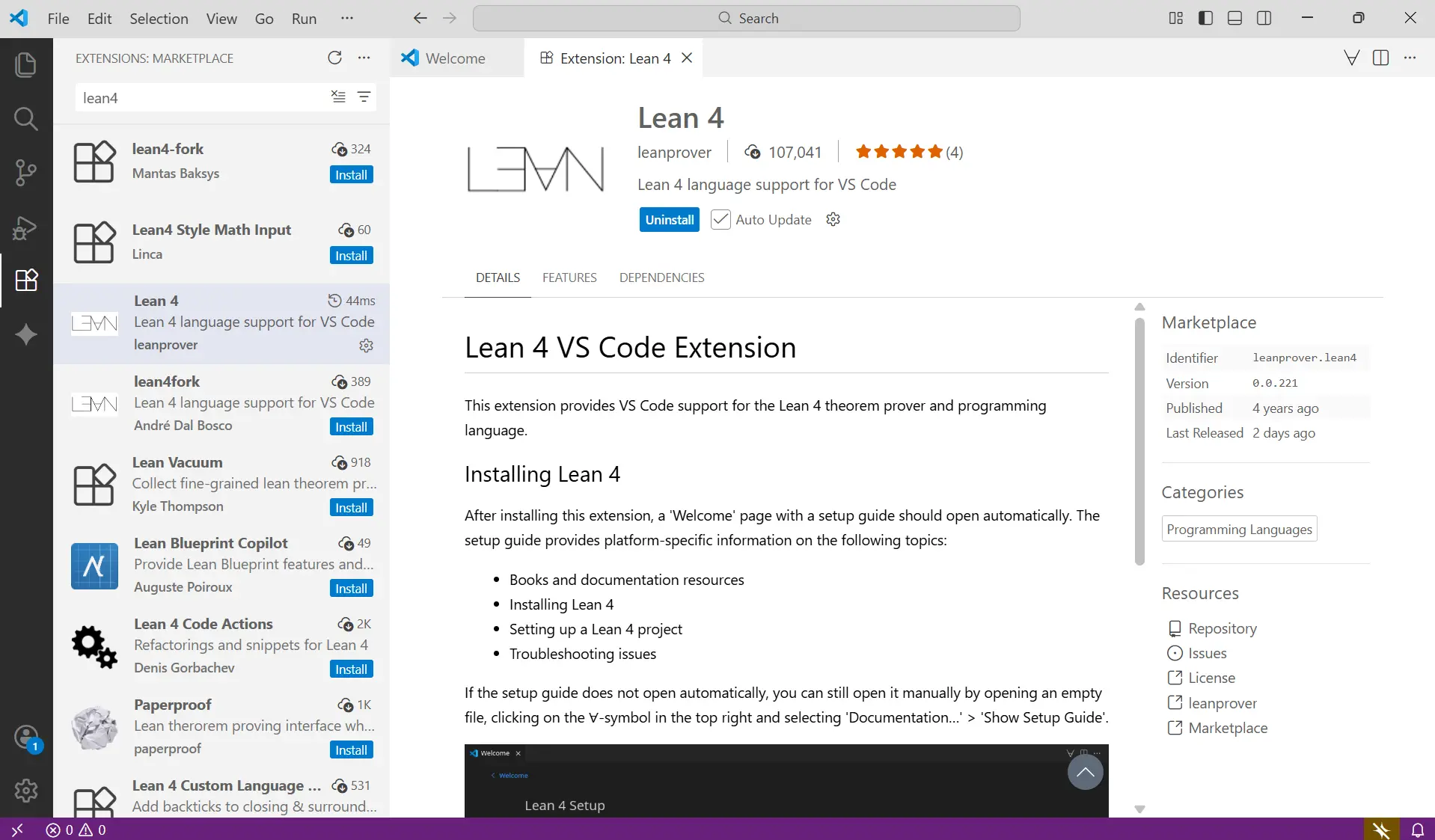Open the filter extensions dropdown

[364, 97]
